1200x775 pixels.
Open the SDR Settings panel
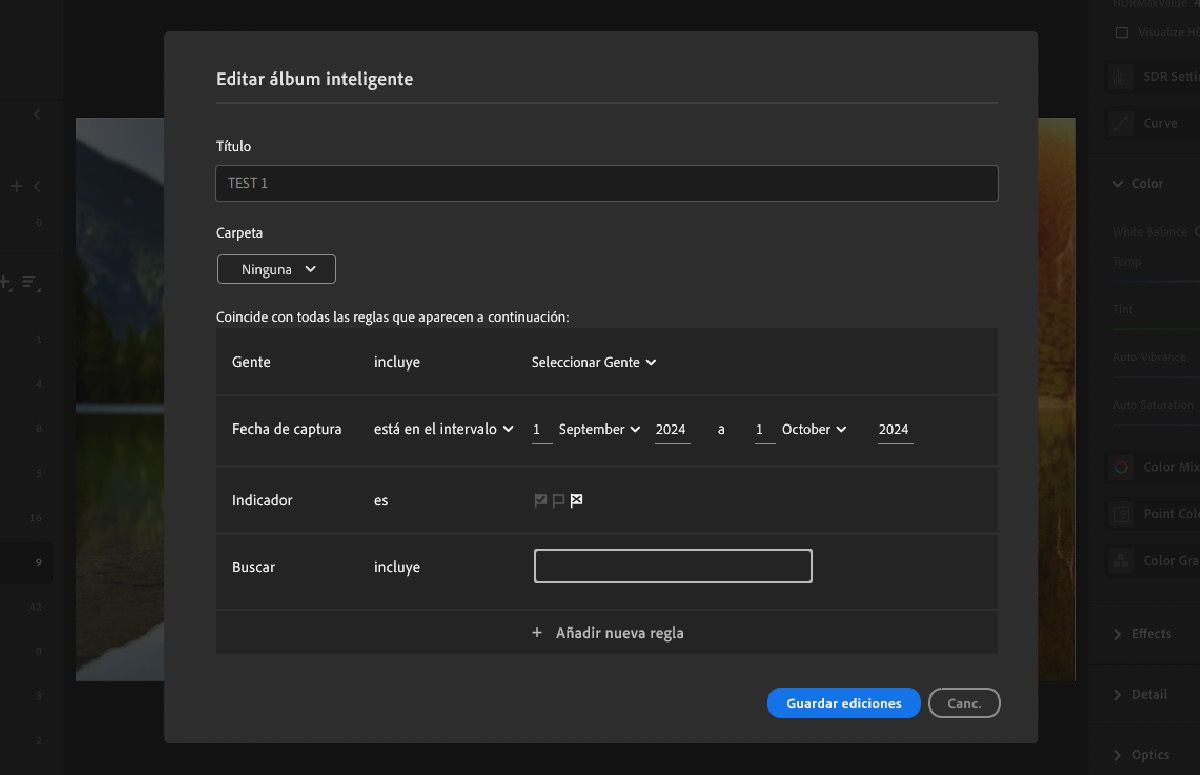(x=1120, y=76)
